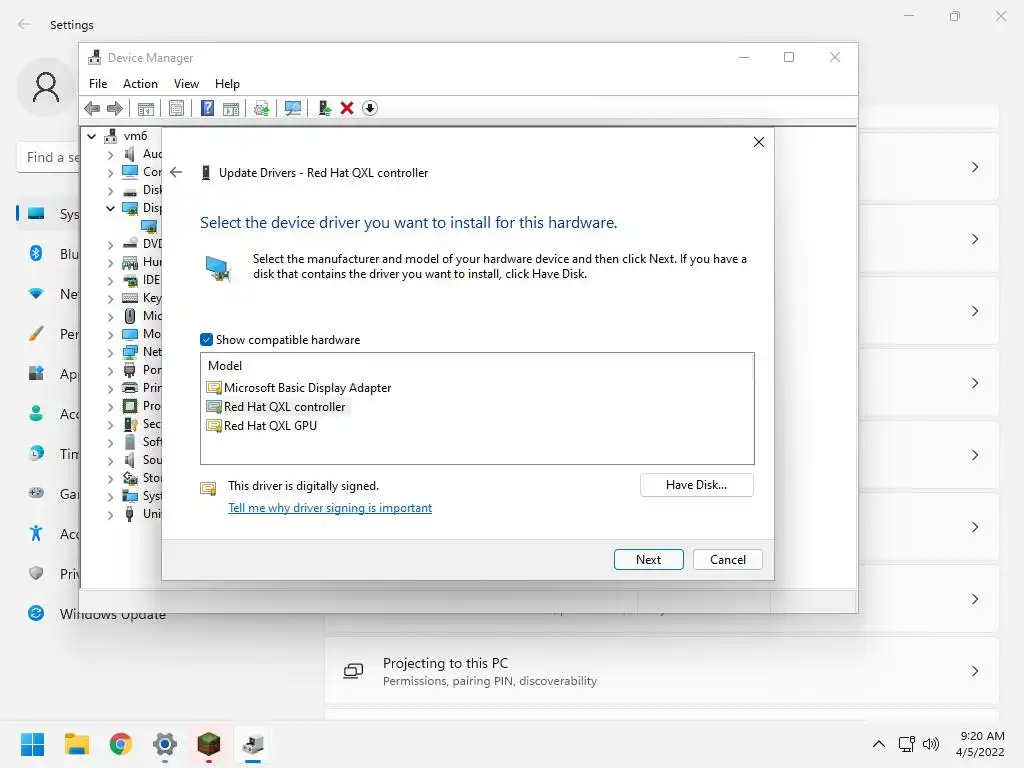Open the Windows Start menu

[x=32, y=744]
